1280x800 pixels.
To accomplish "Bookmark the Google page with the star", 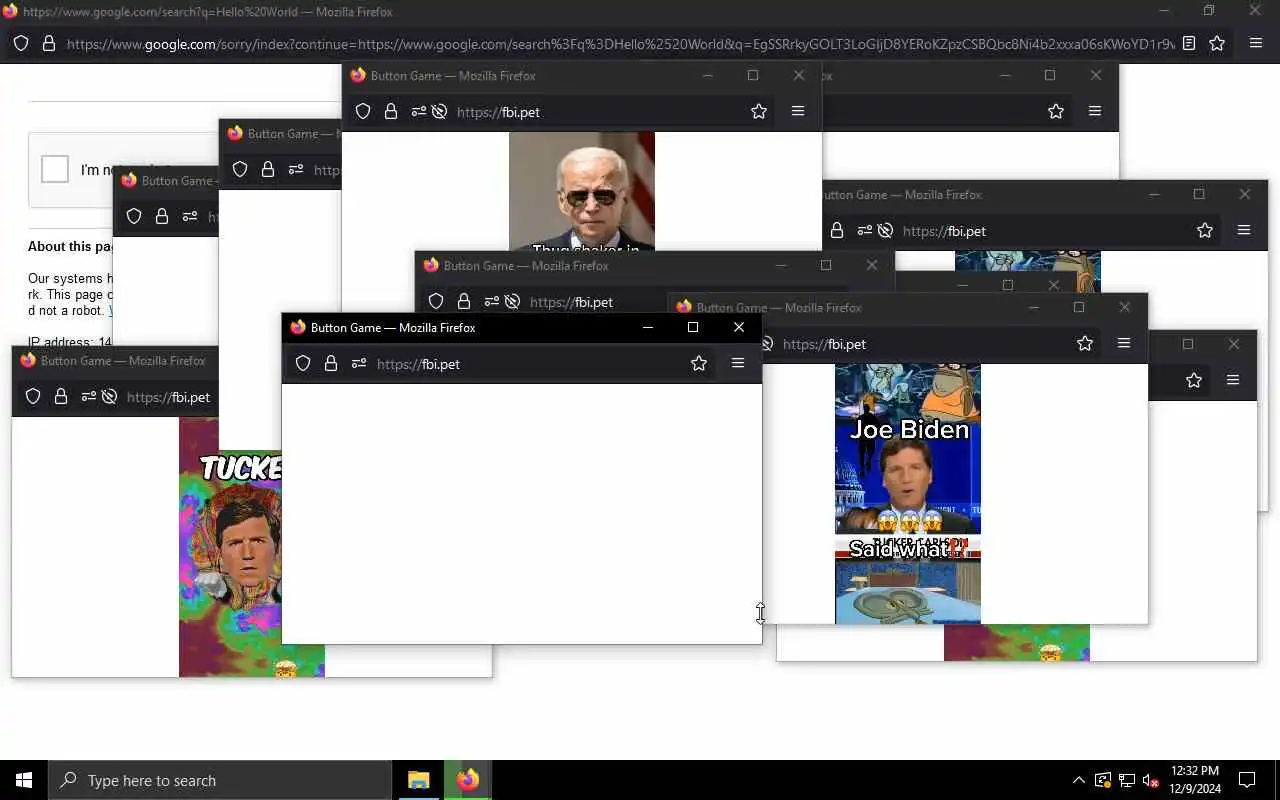I will [x=1217, y=44].
